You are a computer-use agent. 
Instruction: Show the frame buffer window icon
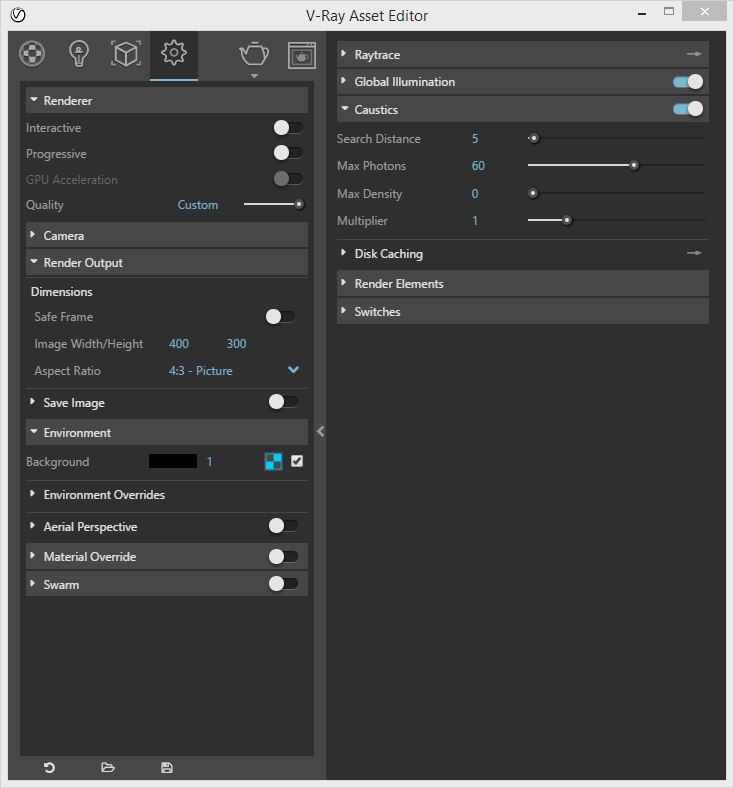pyautogui.click(x=302, y=55)
